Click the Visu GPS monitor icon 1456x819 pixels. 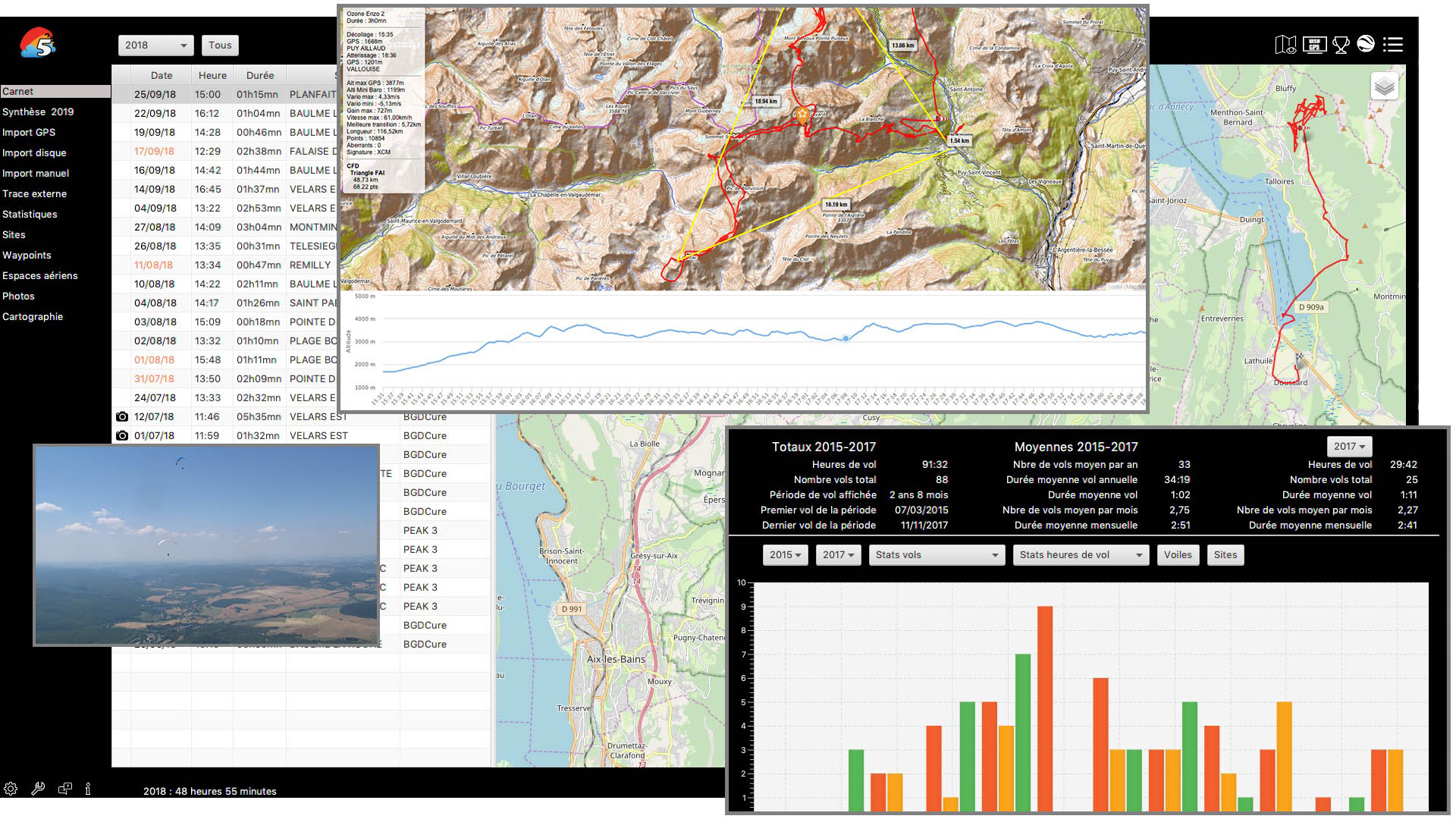(1314, 45)
